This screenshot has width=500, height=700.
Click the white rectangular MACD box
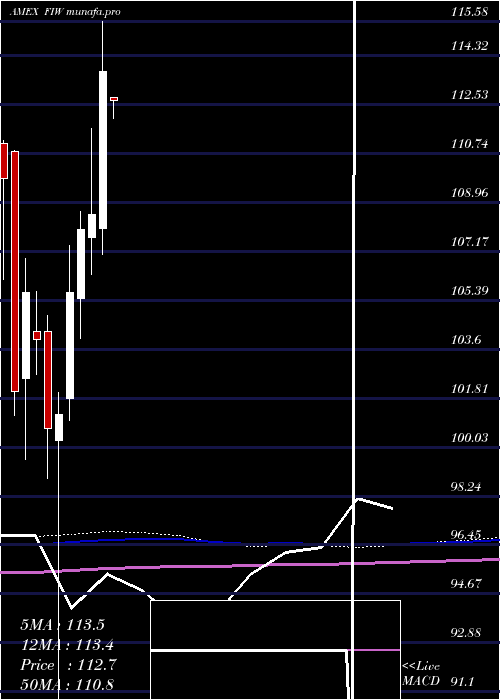pyautogui.click(x=275, y=650)
